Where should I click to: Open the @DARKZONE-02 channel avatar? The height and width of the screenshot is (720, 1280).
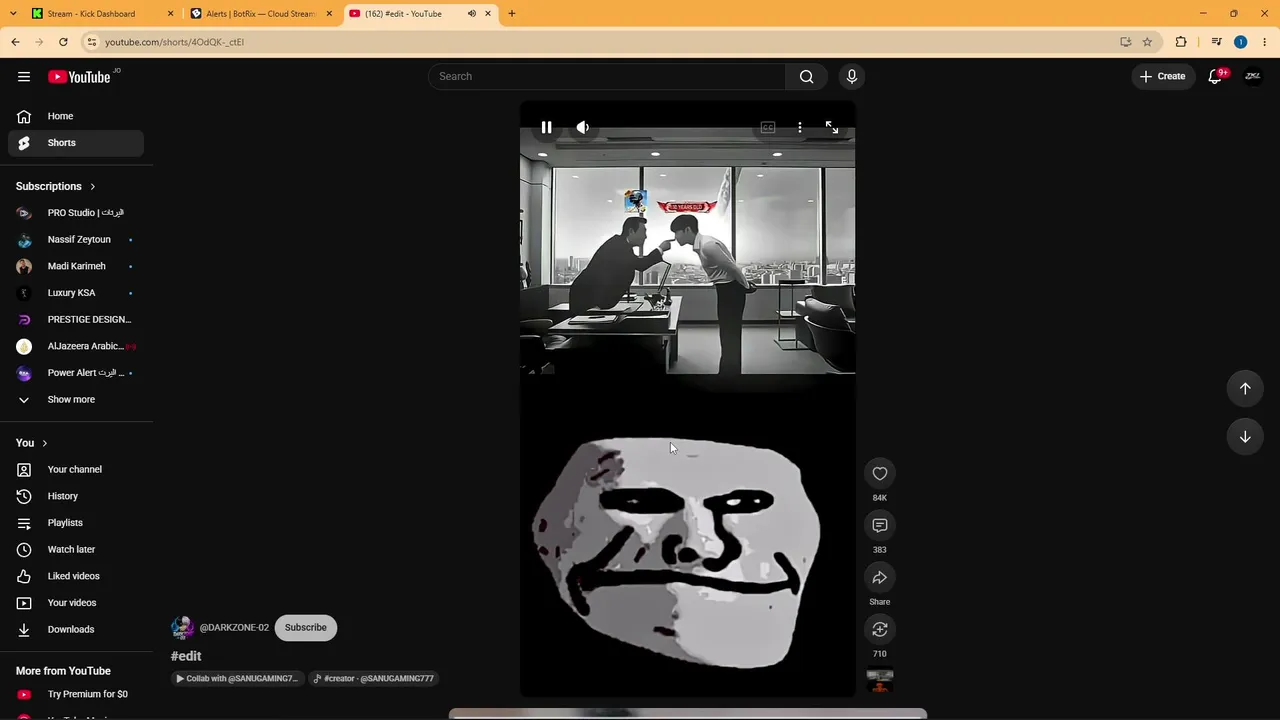coord(182,628)
